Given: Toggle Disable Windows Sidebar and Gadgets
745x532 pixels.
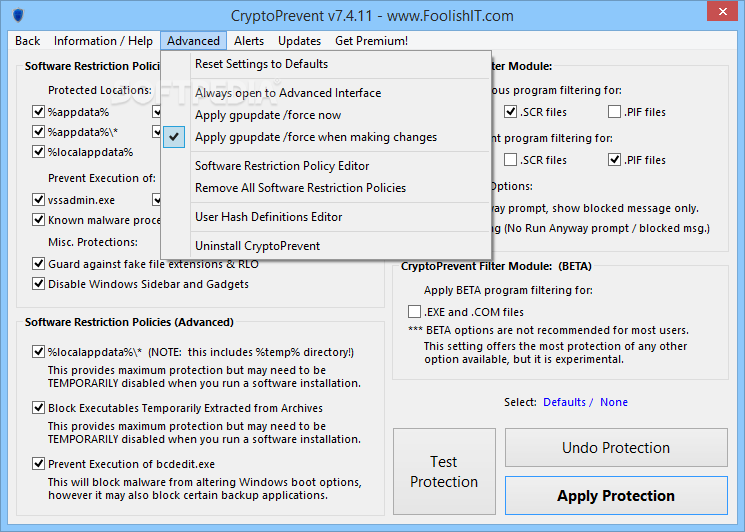Looking at the screenshot, I should coord(38,284).
